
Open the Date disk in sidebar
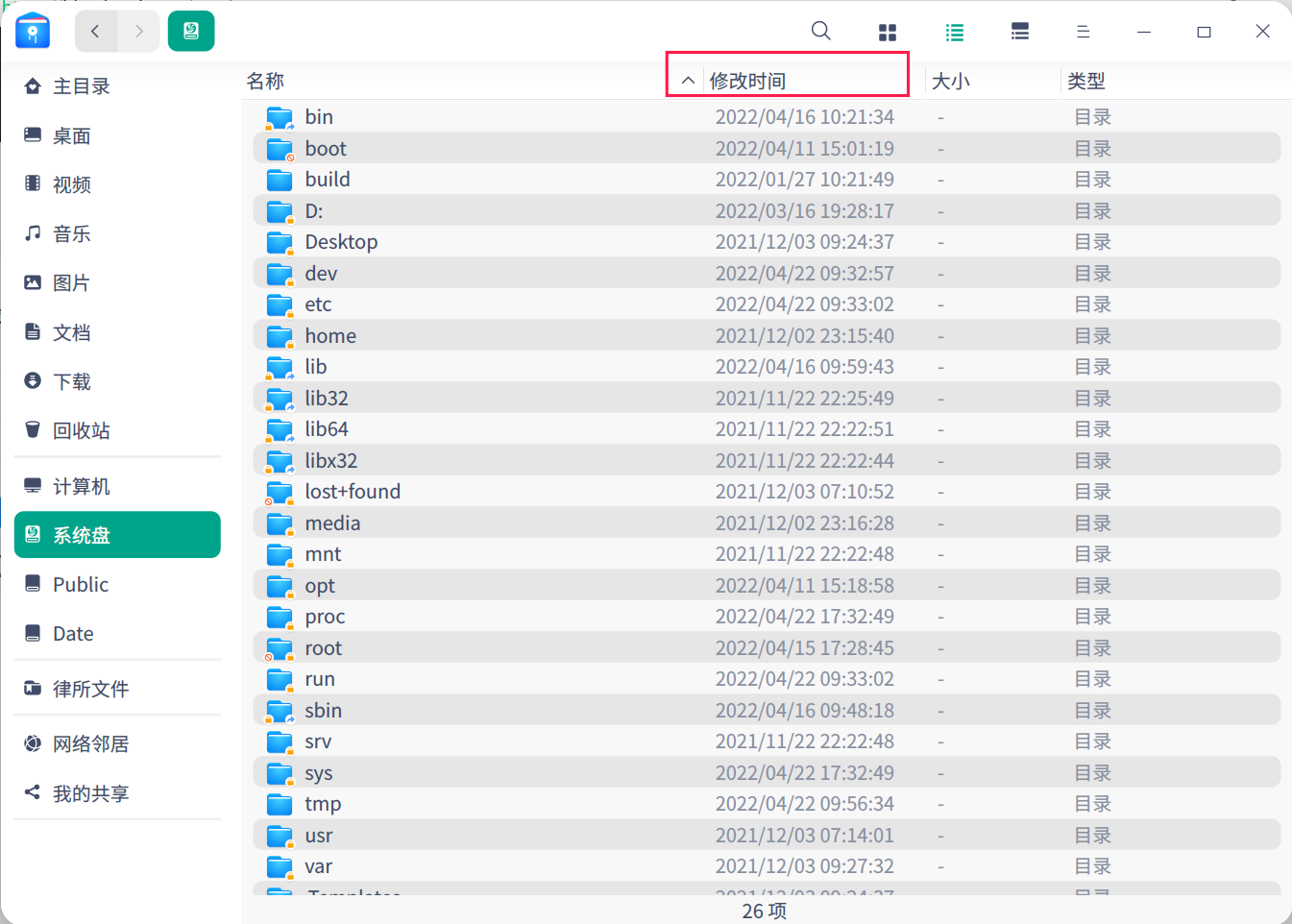(x=117, y=634)
